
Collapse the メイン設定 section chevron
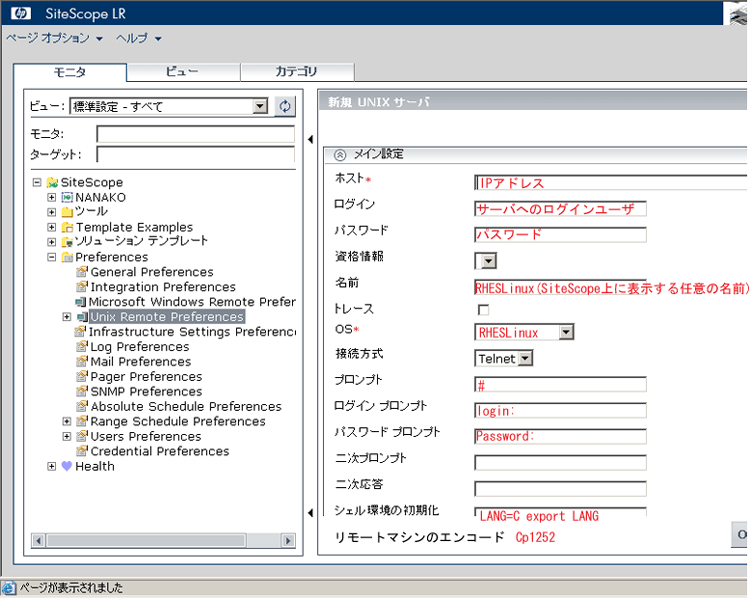point(340,155)
